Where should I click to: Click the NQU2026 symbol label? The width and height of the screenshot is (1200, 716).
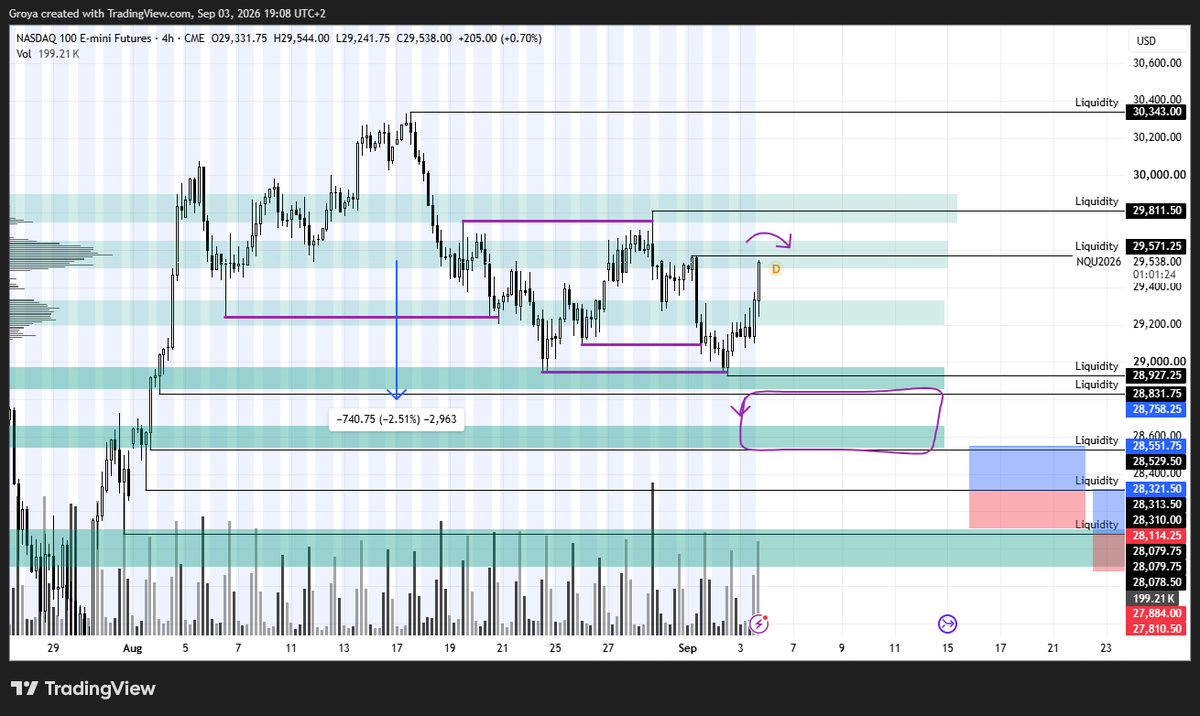[x=1098, y=260]
